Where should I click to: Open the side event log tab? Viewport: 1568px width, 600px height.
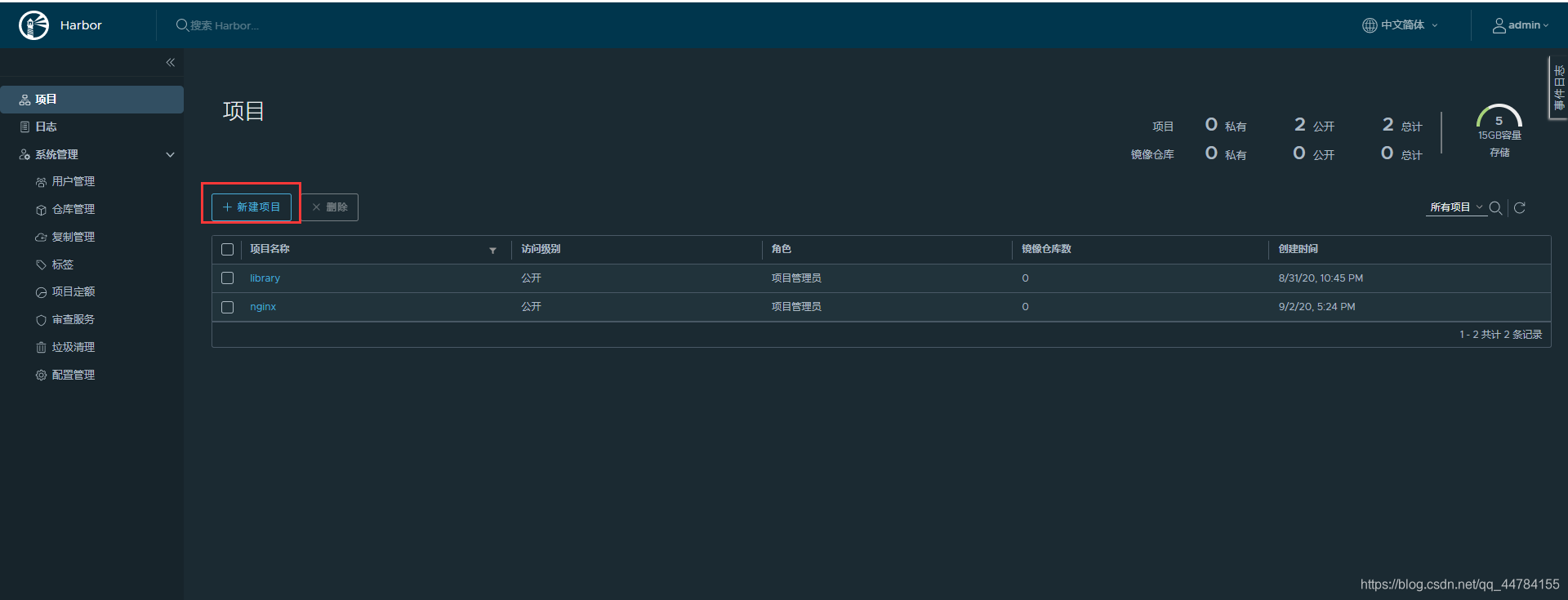pos(1558,88)
